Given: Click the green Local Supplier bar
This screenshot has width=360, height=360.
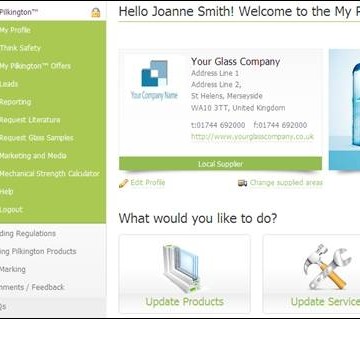Looking at the screenshot, I should (220, 164).
